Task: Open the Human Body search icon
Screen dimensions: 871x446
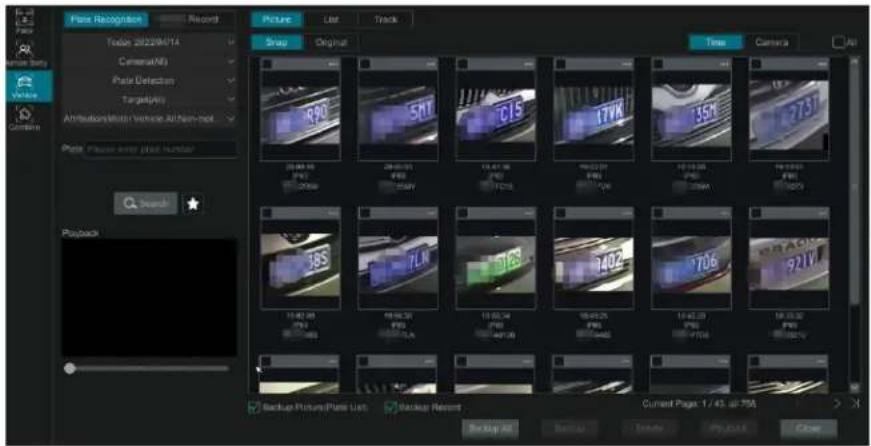Action: pos(27,54)
